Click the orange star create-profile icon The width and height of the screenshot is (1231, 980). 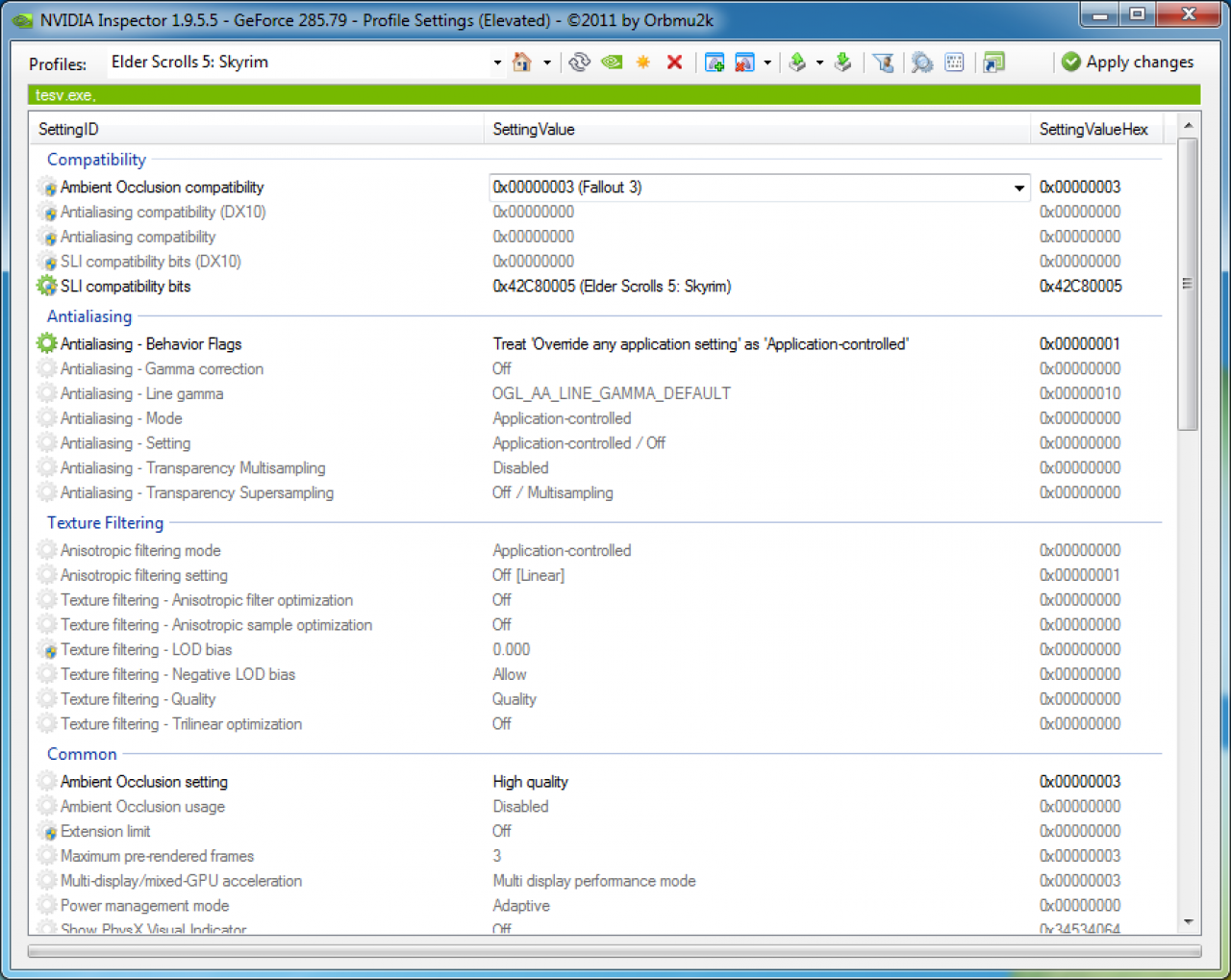[643, 63]
